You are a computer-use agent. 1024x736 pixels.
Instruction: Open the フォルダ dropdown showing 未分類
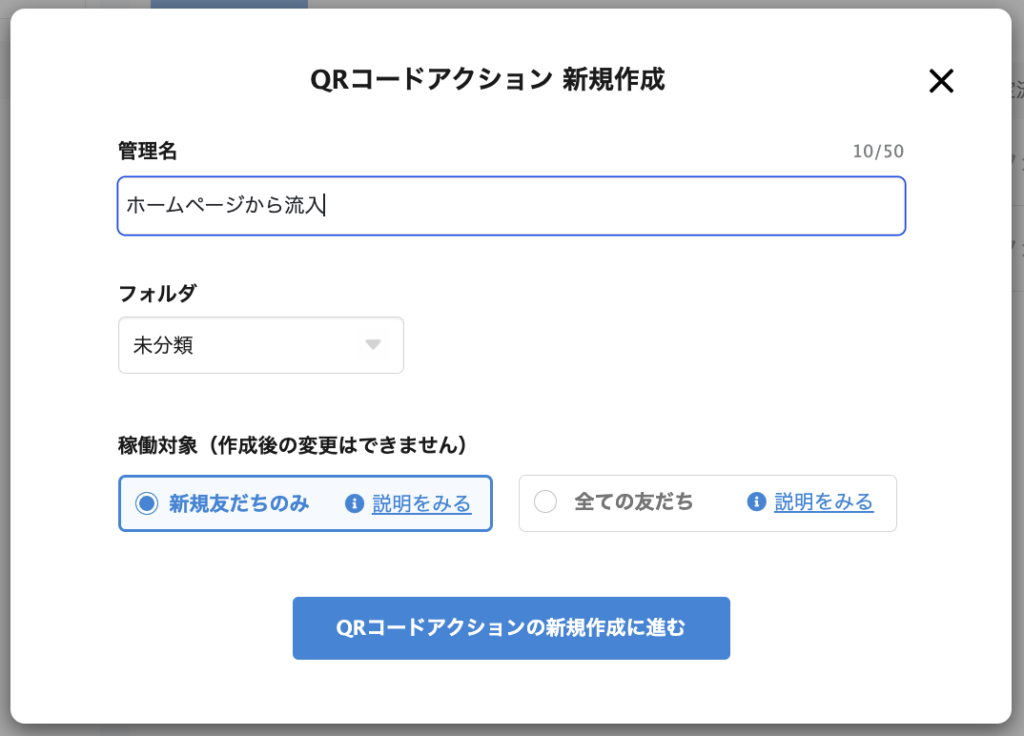point(260,345)
